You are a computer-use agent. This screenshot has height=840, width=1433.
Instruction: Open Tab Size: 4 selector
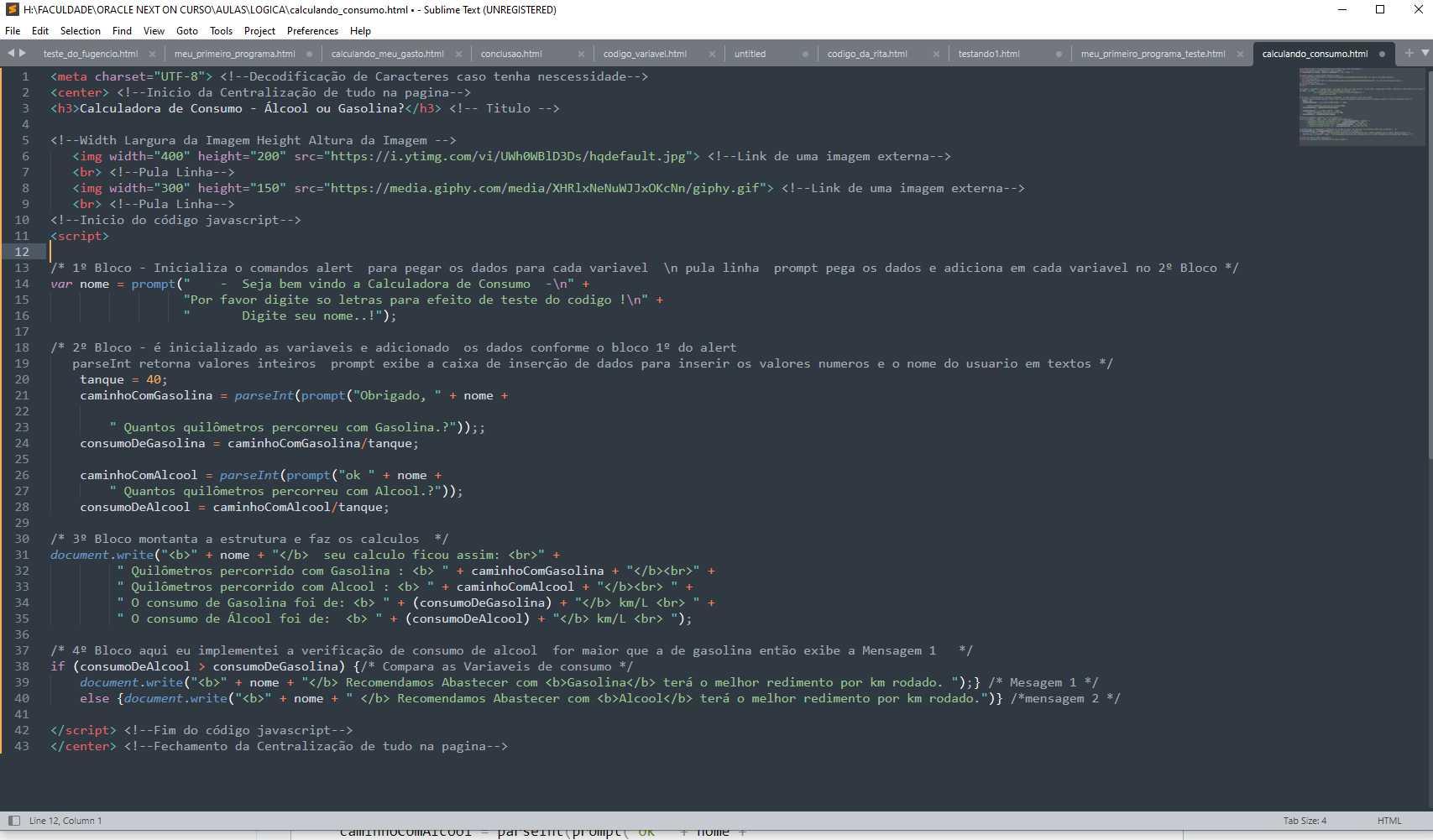pyautogui.click(x=1305, y=821)
